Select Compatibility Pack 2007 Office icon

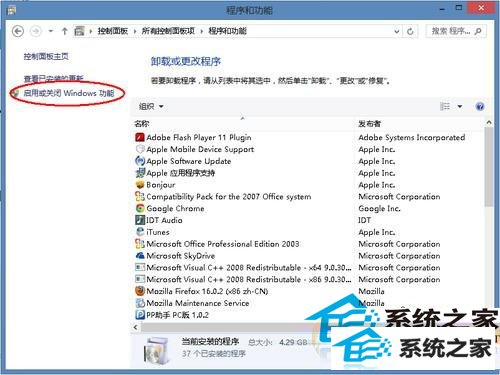tap(140, 197)
